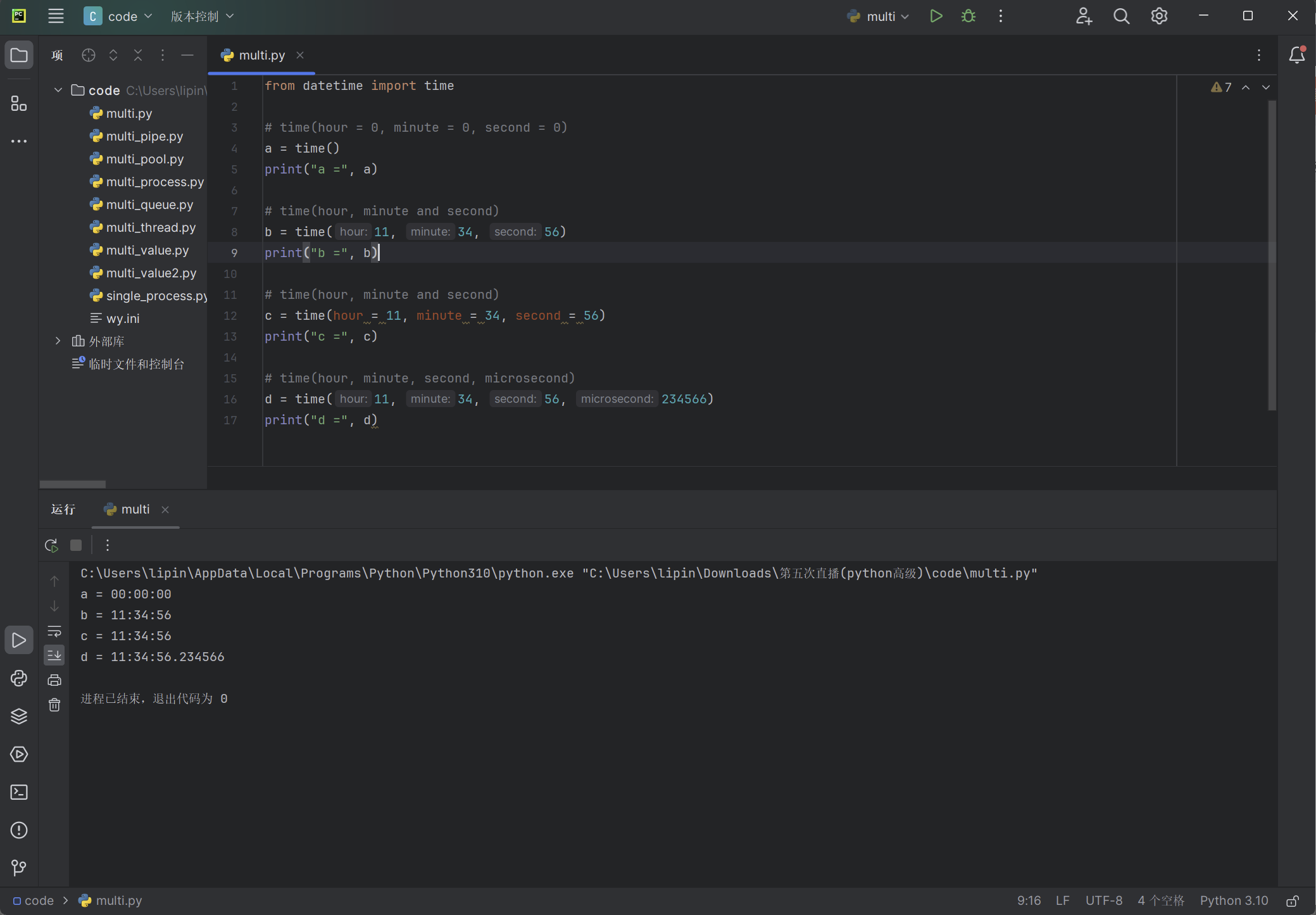This screenshot has height=915, width=1316.
Task: Open project panel options menu
Action: click(x=163, y=55)
